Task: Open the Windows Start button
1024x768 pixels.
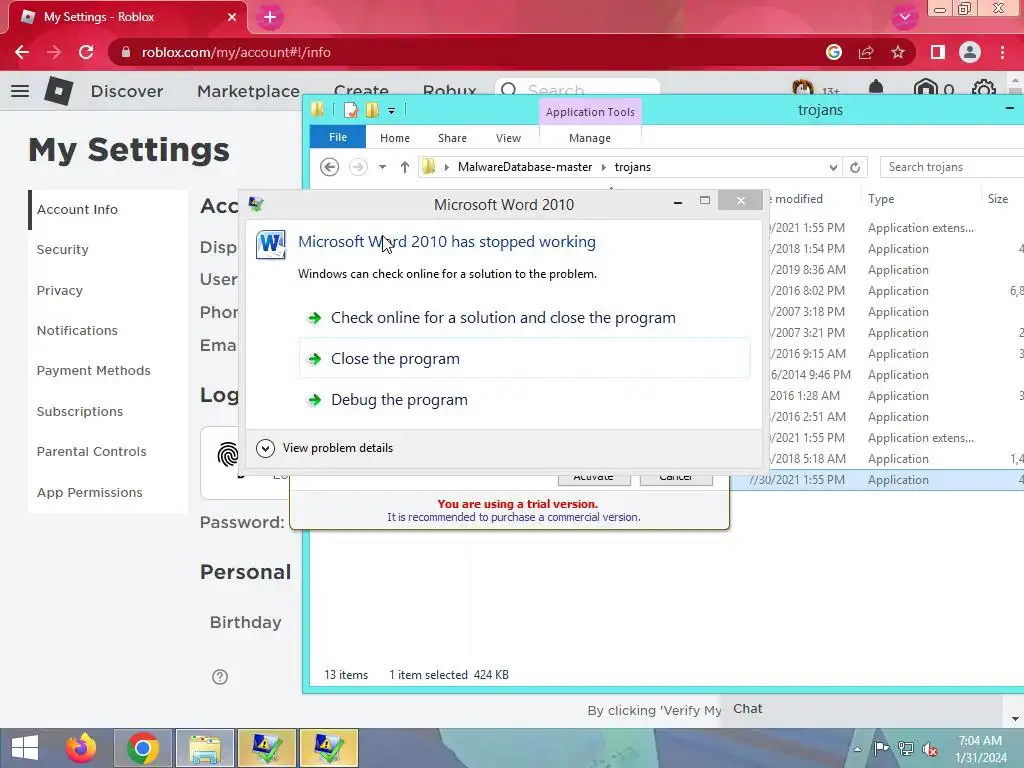Action: [25, 748]
